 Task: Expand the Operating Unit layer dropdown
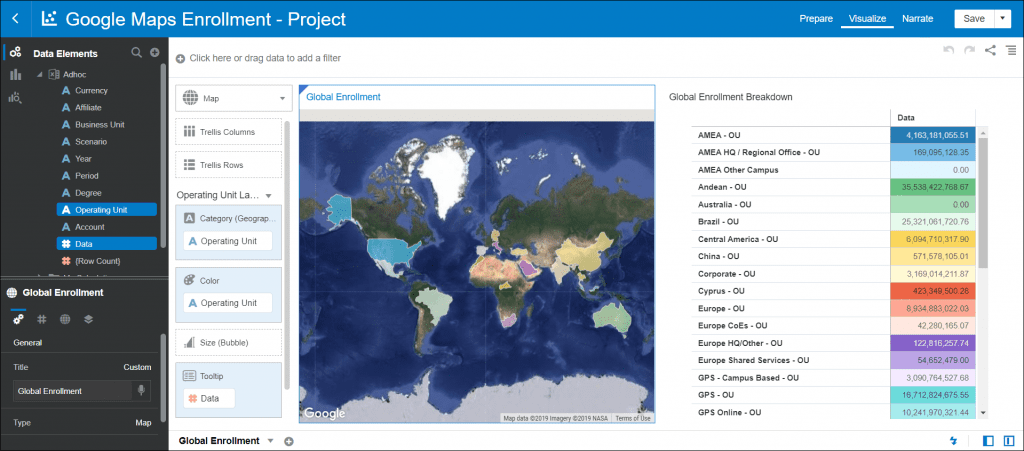[268, 195]
